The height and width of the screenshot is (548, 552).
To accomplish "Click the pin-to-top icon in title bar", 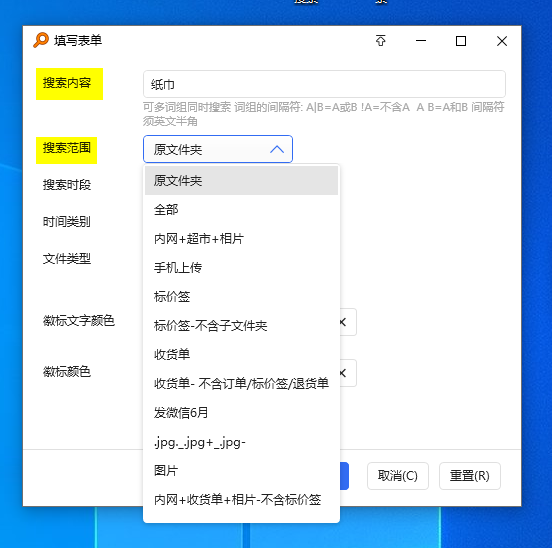I will (x=381, y=41).
